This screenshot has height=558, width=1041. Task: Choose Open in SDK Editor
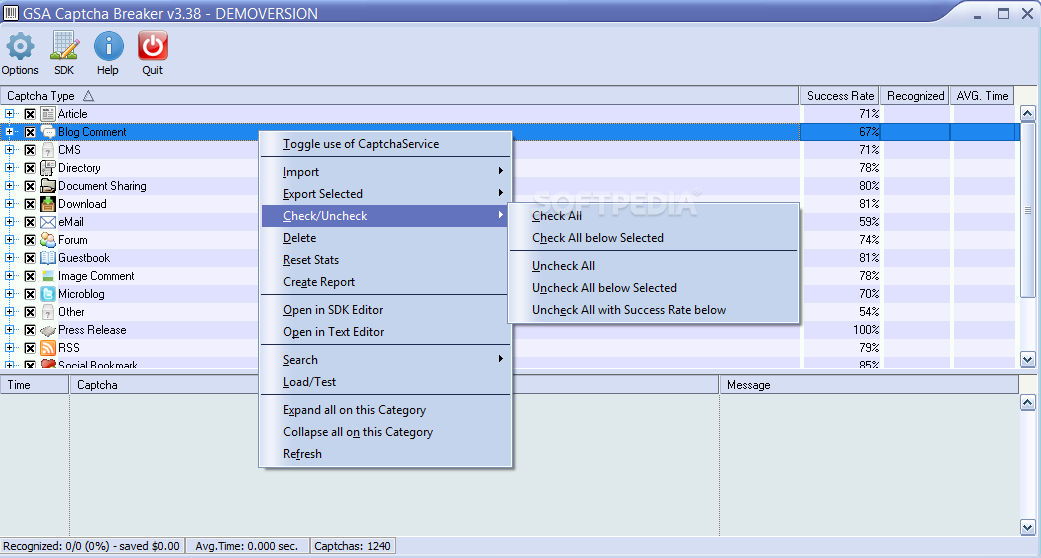(x=385, y=310)
